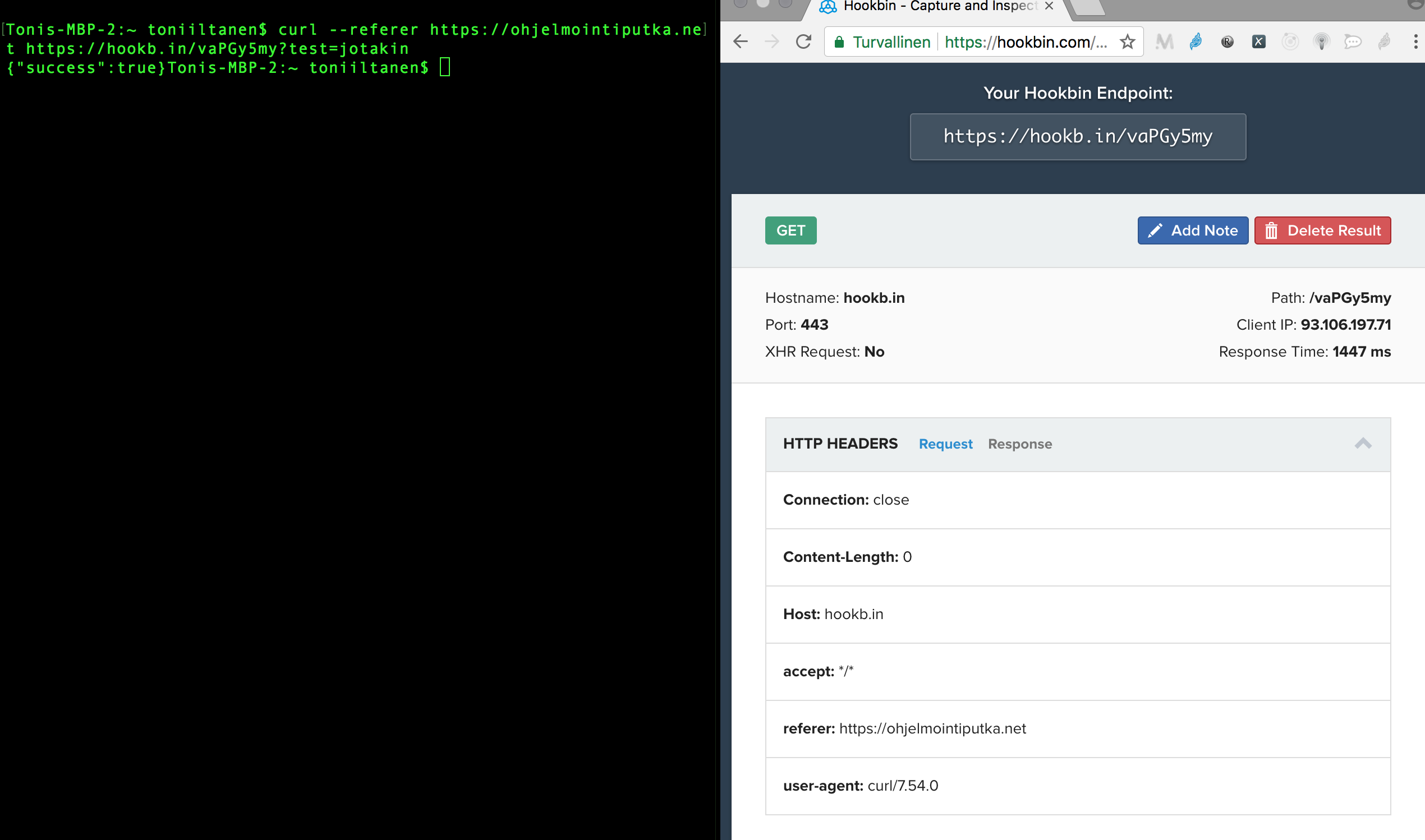Reload the Hookbin page
The height and width of the screenshot is (840, 1425).
click(803, 41)
